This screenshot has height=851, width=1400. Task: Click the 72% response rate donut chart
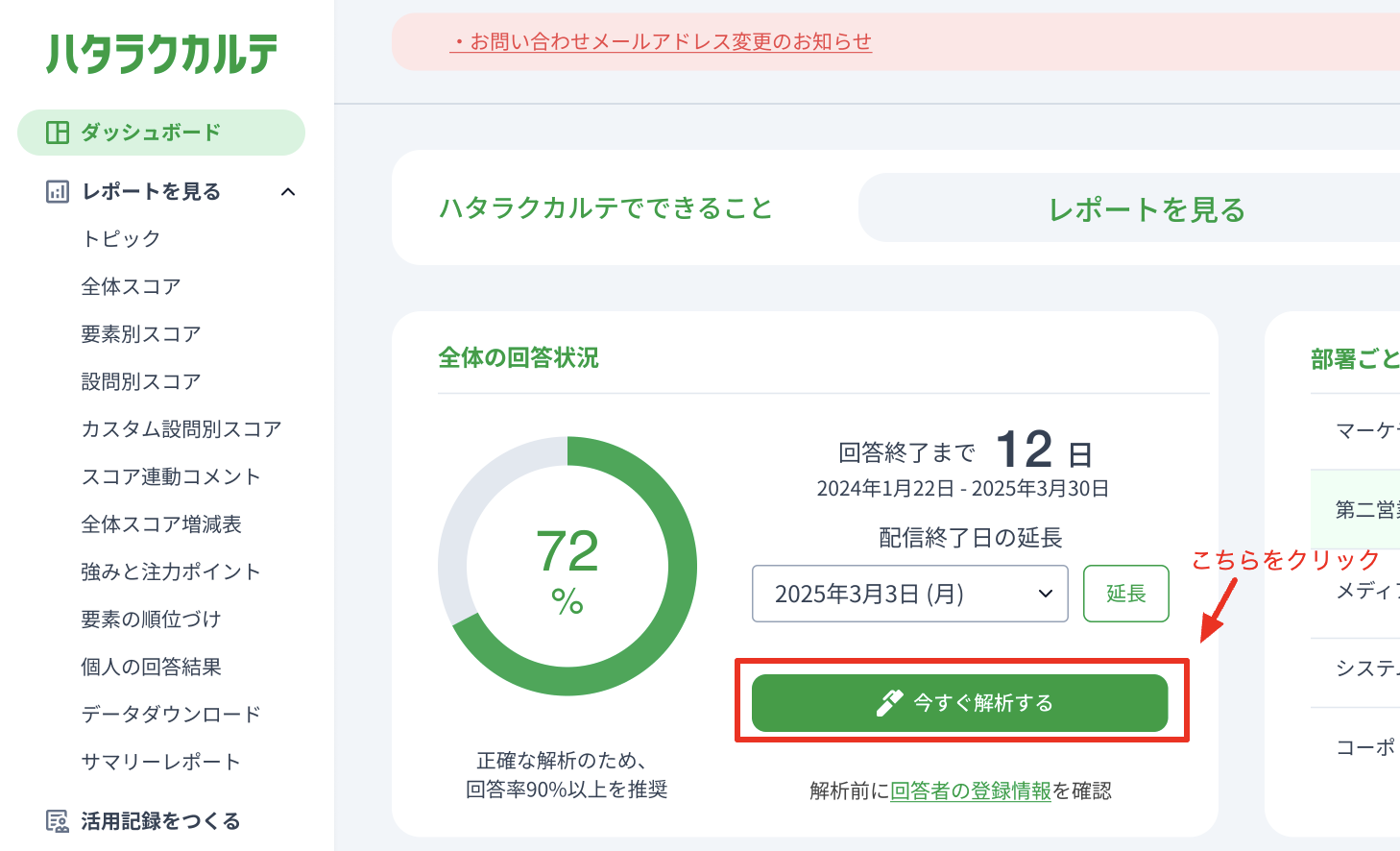pos(567,567)
